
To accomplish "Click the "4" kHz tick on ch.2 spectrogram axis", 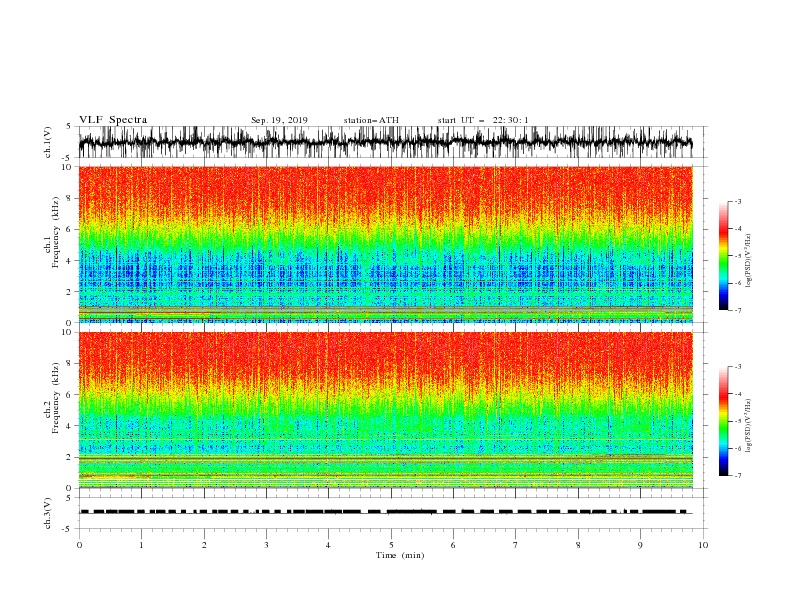I will point(70,426).
